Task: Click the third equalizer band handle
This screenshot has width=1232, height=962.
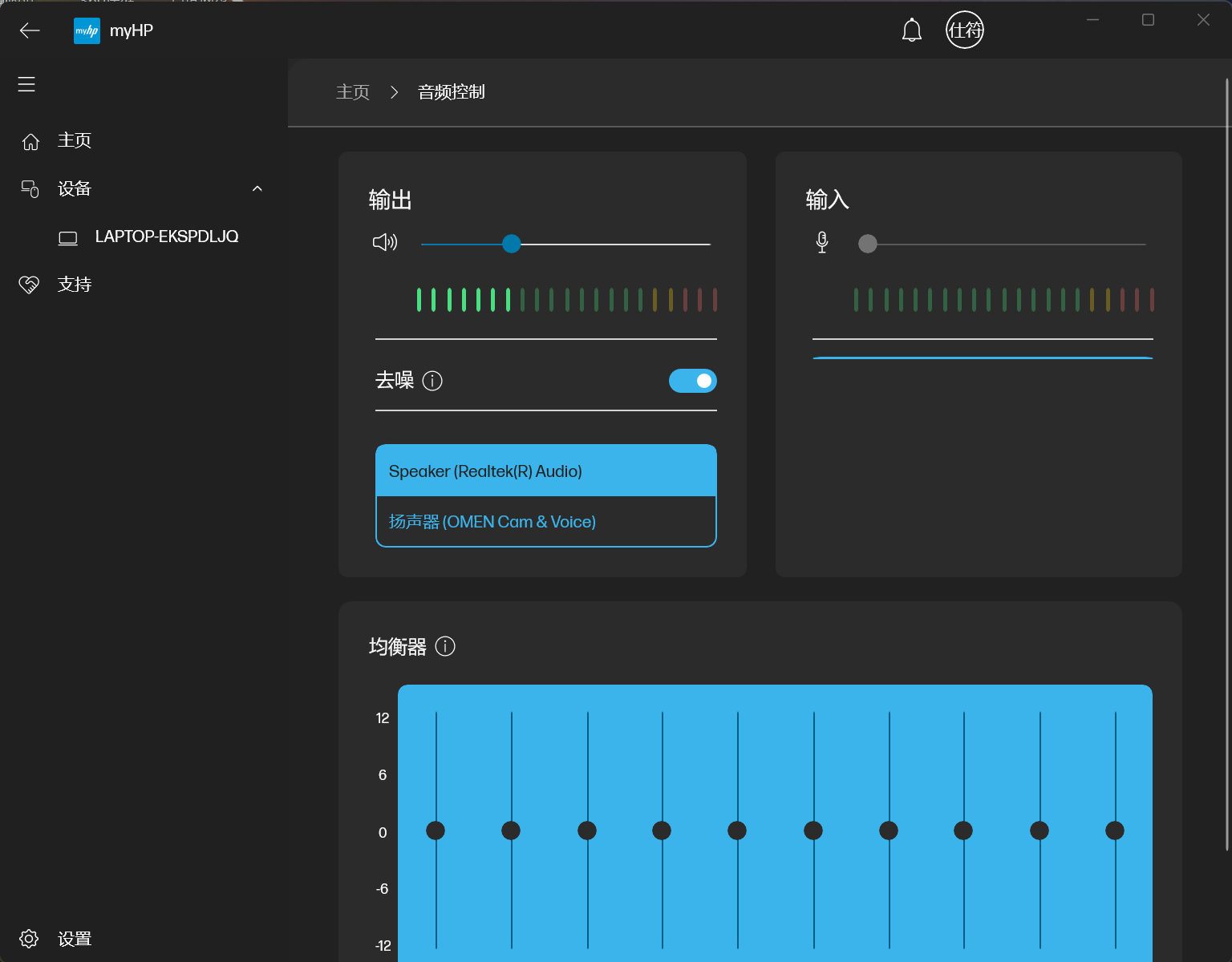Action: pos(587,831)
